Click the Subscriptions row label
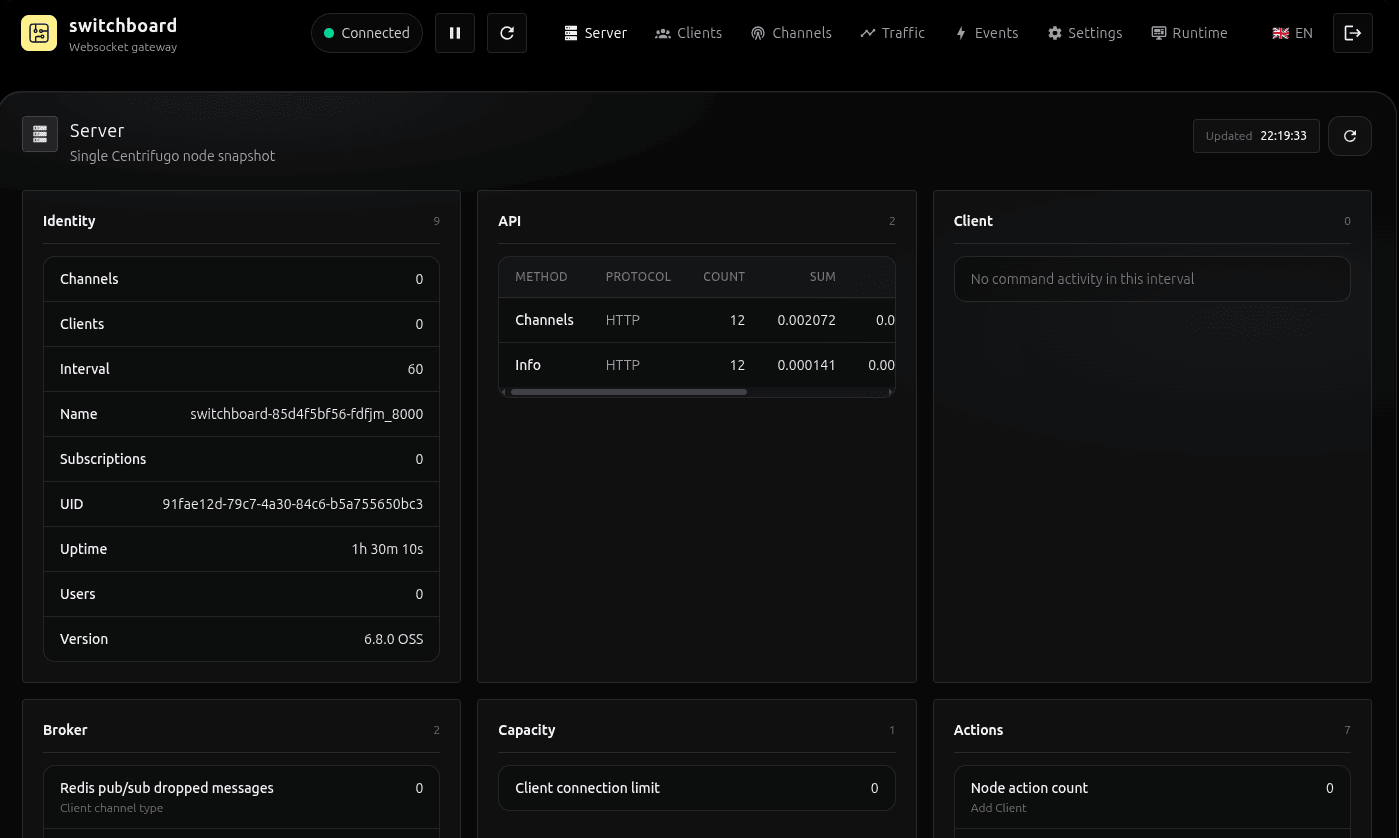 coord(103,459)
